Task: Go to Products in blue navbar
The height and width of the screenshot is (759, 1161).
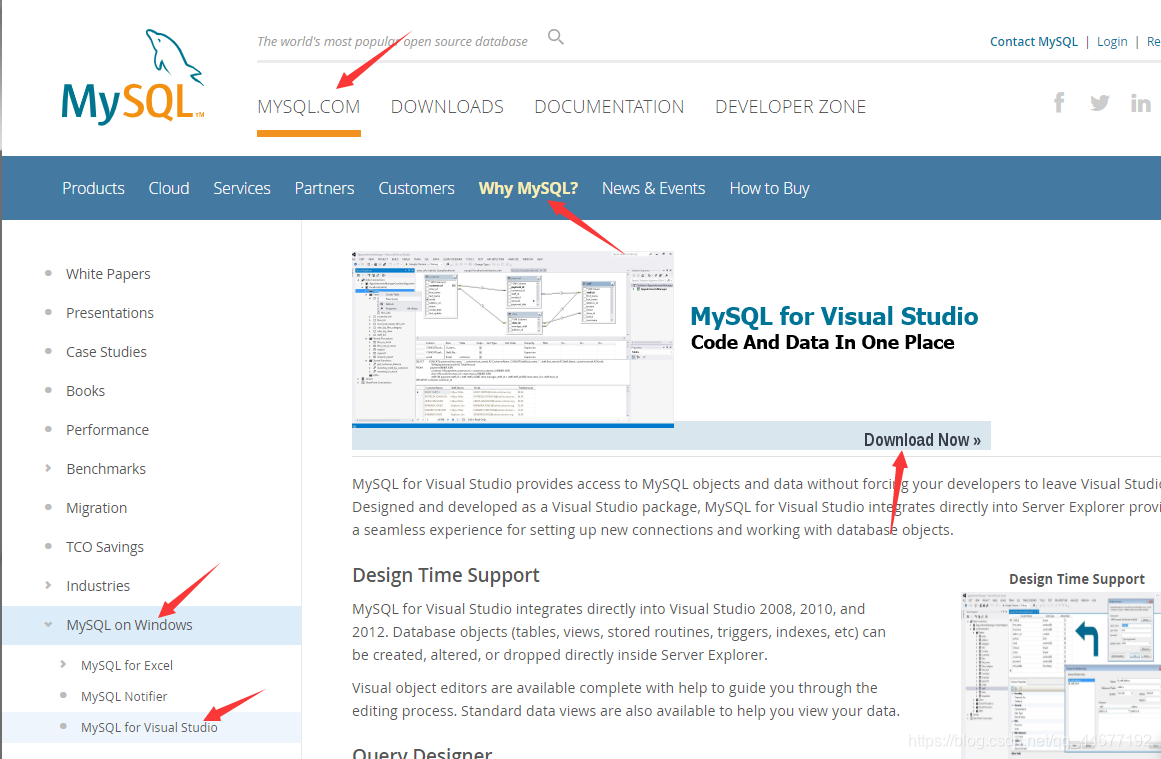Action: (x=93, y=188)
